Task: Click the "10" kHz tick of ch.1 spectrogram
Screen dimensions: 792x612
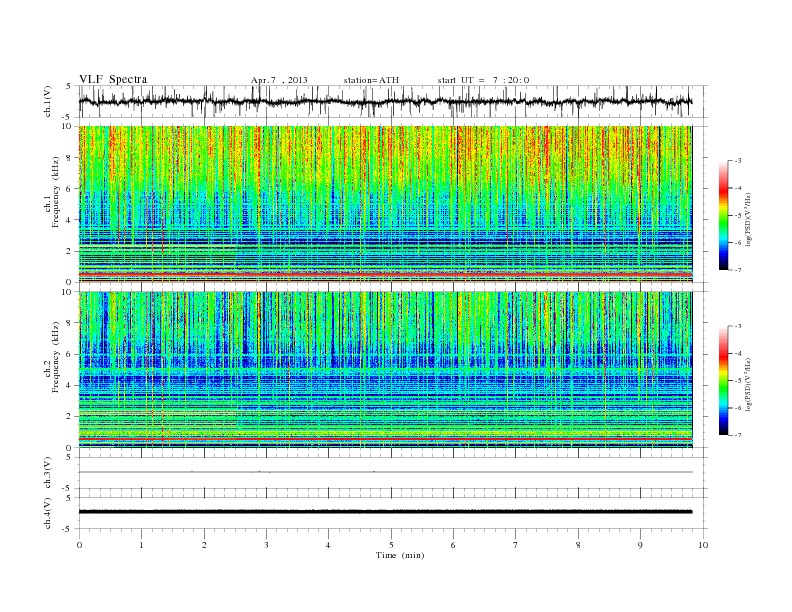Action: (x=69, y=126)
